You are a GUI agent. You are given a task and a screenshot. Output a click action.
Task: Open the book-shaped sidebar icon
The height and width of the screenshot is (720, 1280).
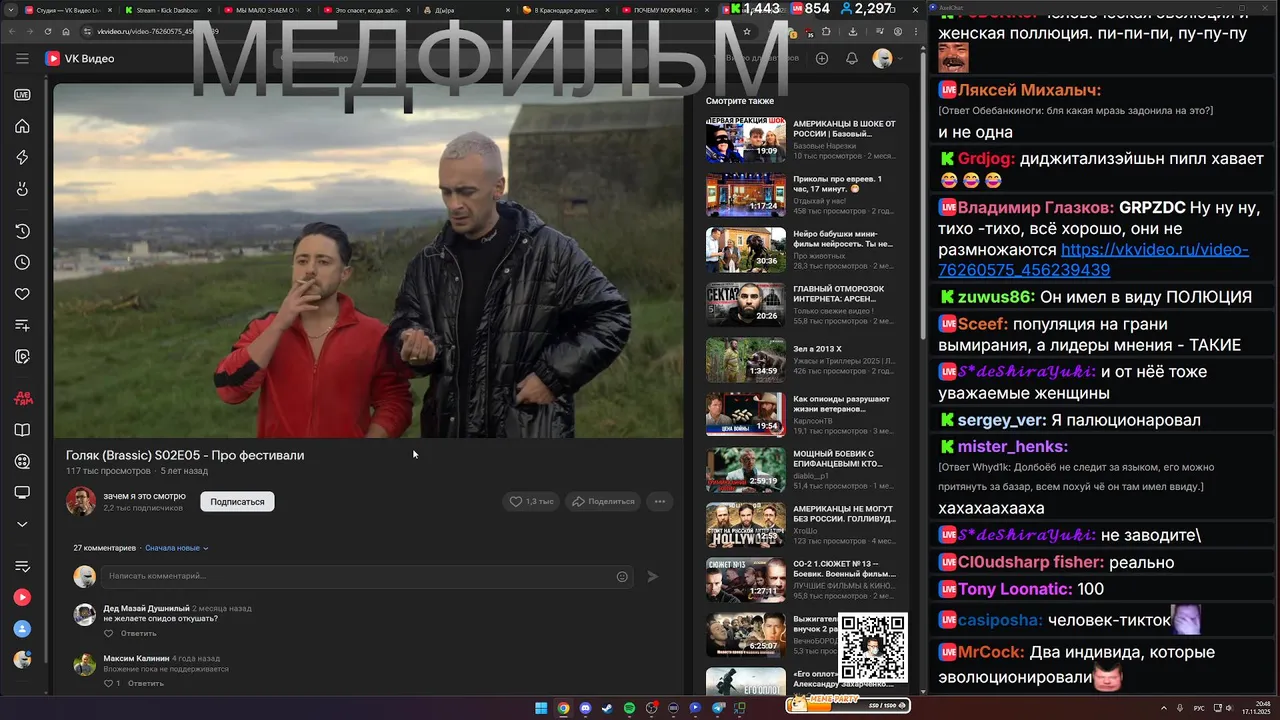pyautogui.click(x=22, y=430)
